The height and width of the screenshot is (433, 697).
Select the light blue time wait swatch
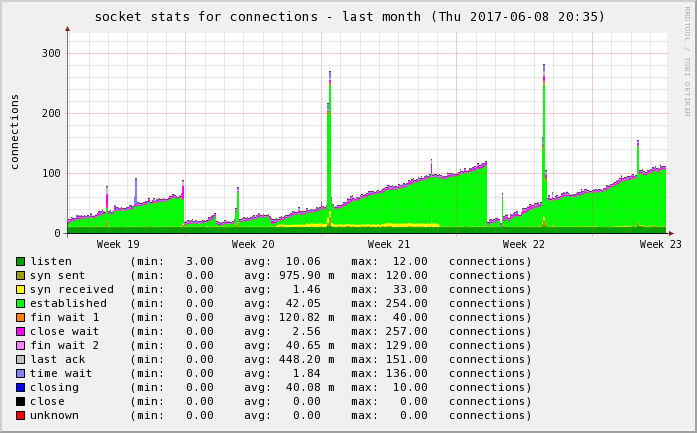click(20, 373)
